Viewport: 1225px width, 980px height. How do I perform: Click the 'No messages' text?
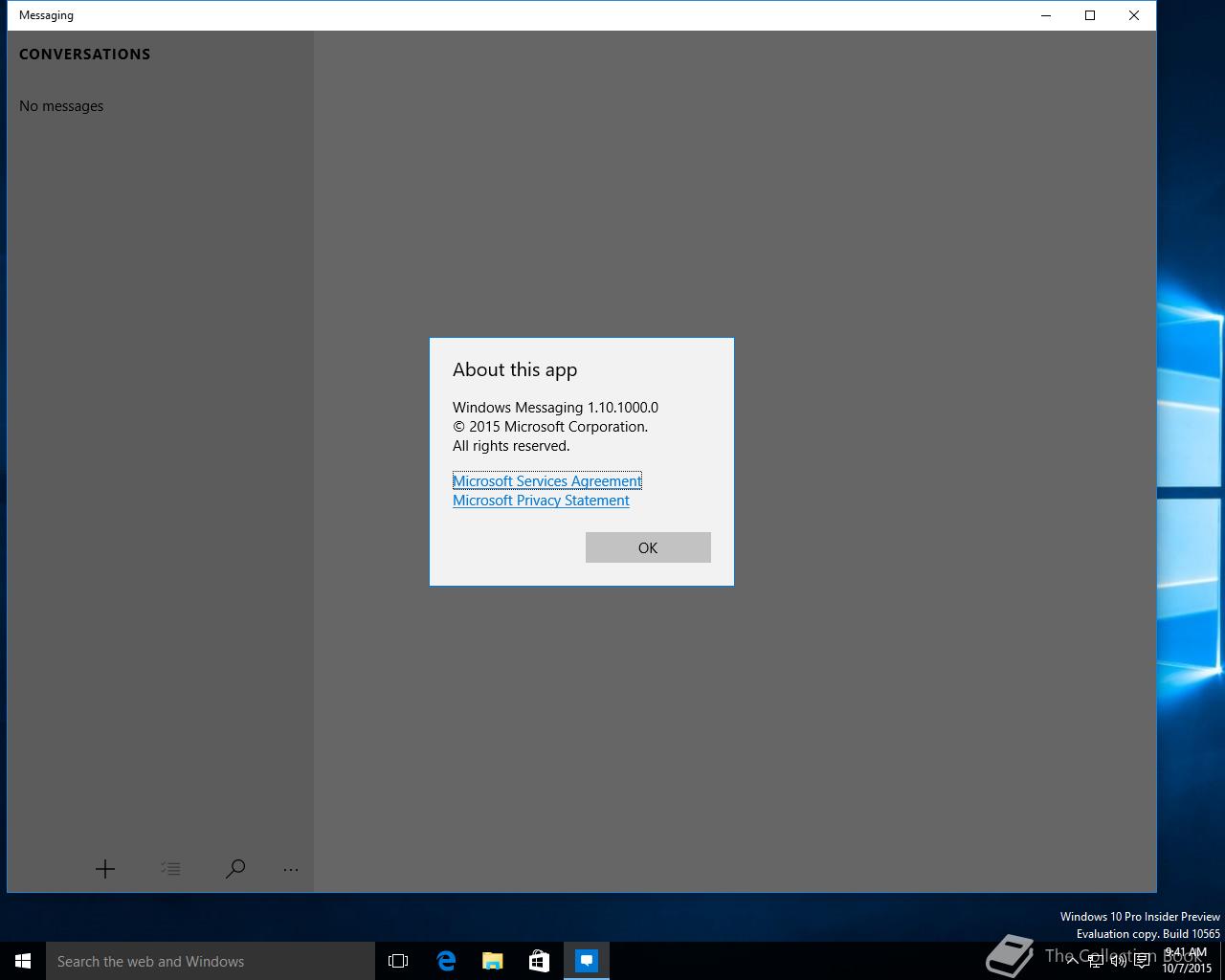click(x=61, y=106)
